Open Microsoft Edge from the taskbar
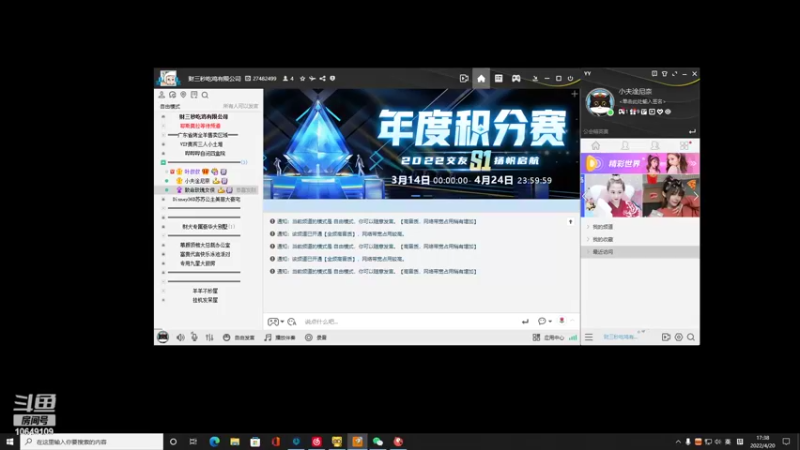 tap(214, 442)
